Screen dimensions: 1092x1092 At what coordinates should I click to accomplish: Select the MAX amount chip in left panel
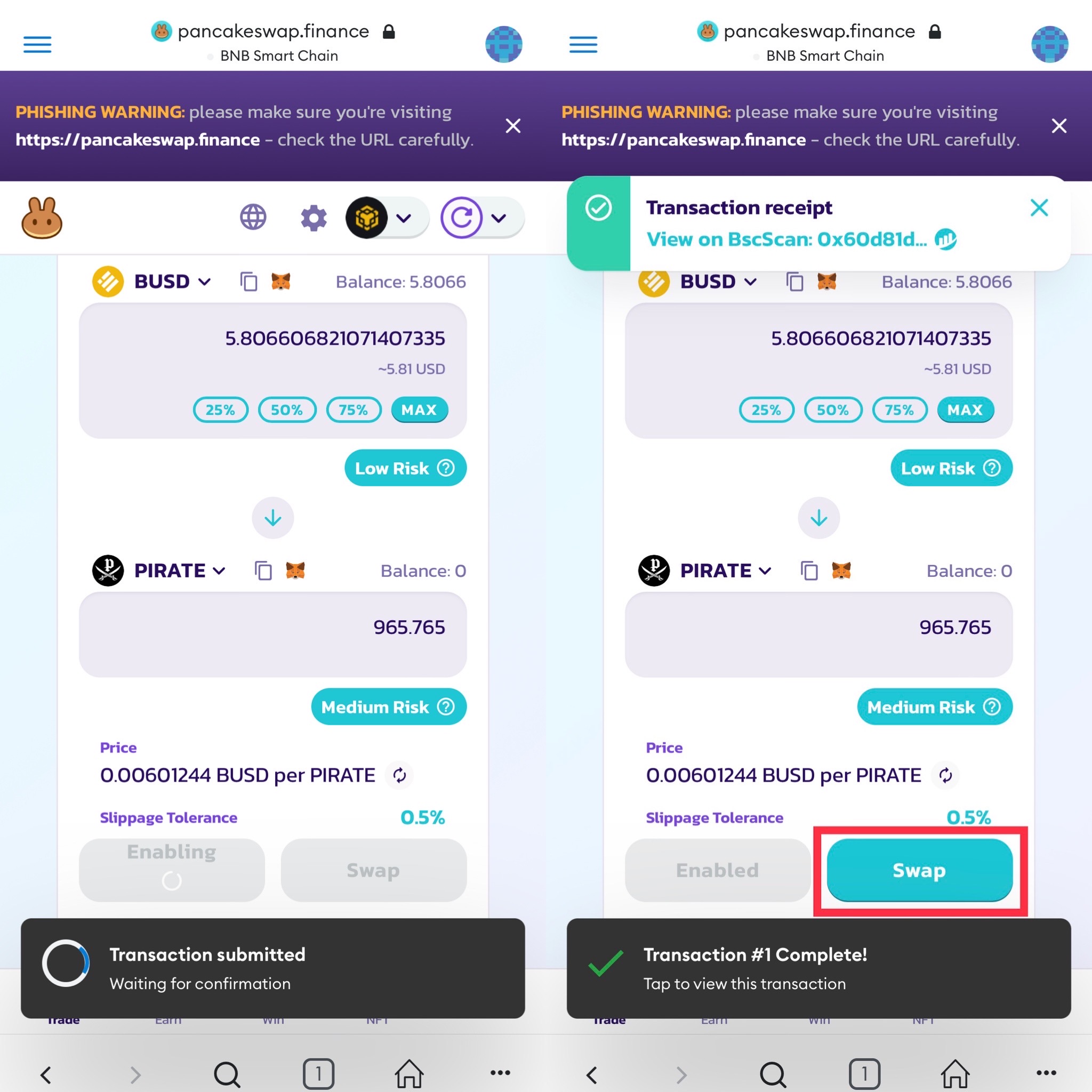point(420,410)
